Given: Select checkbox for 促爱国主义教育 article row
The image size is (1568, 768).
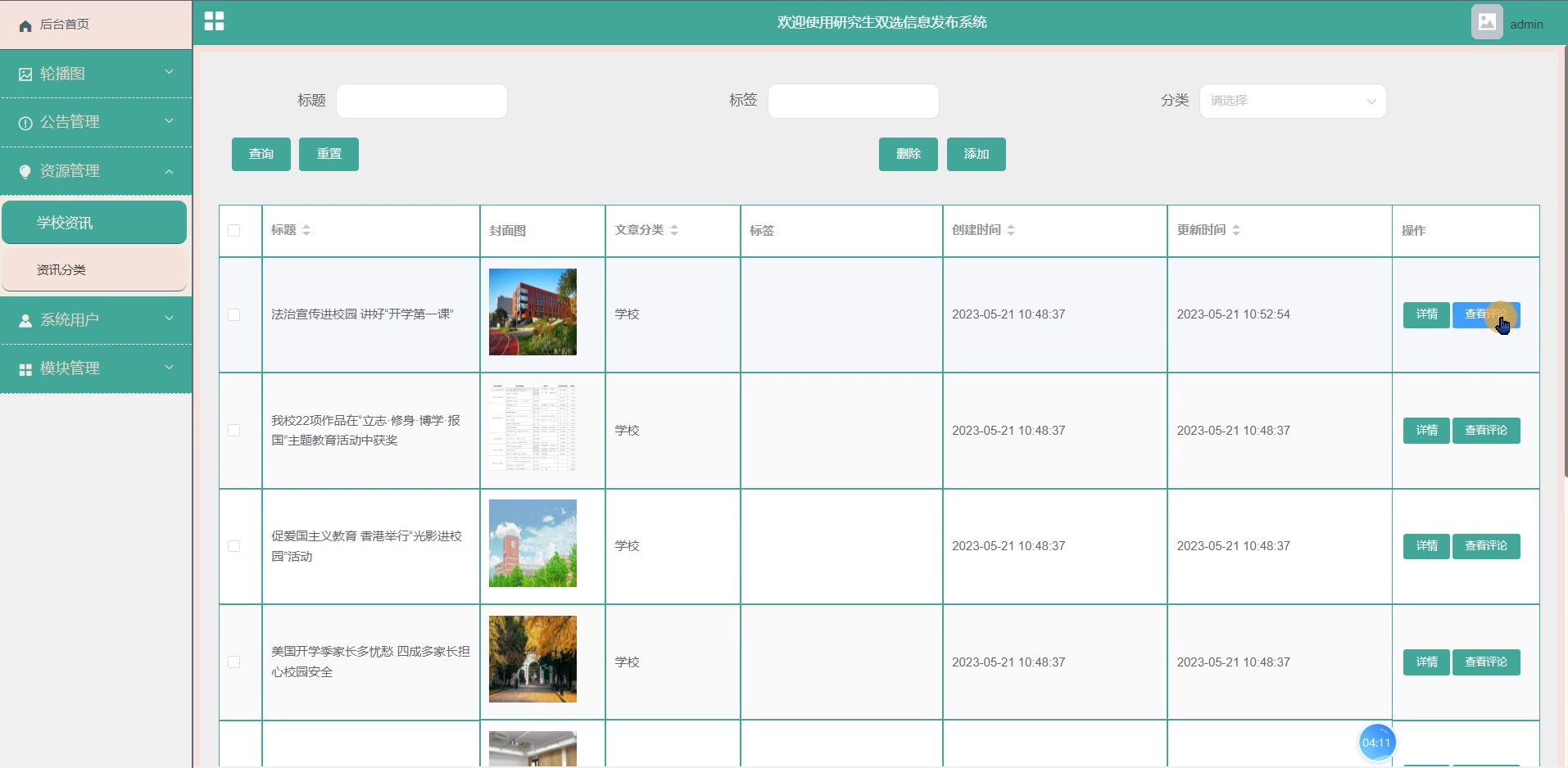Looking at the screenshot, I should coord(234,546).
